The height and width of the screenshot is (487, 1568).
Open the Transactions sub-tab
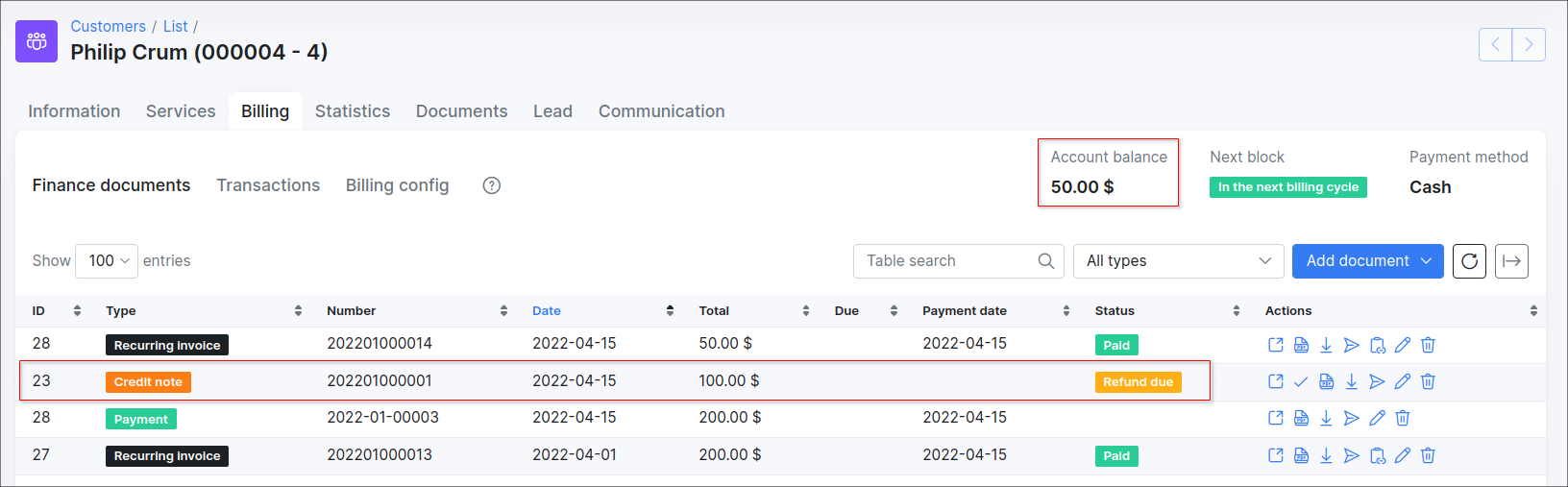[x=268, y=185]
